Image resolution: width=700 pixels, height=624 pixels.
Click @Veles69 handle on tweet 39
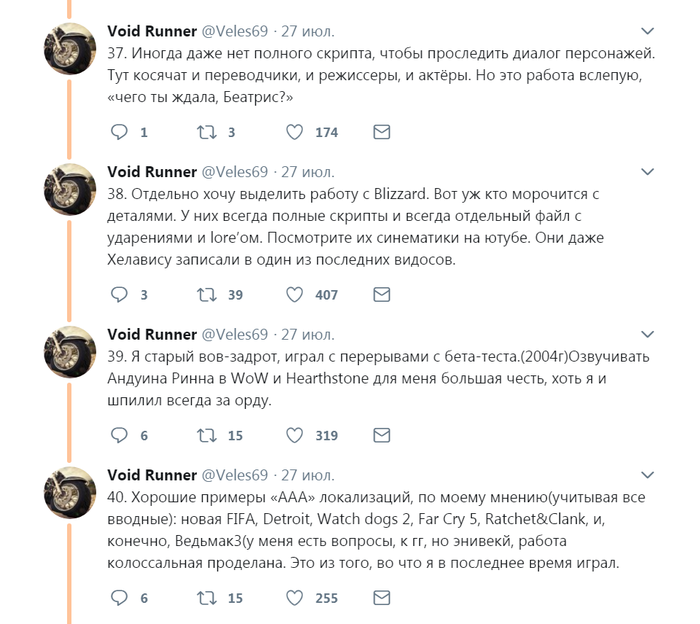pyautogui.click(x=235, y=334)
